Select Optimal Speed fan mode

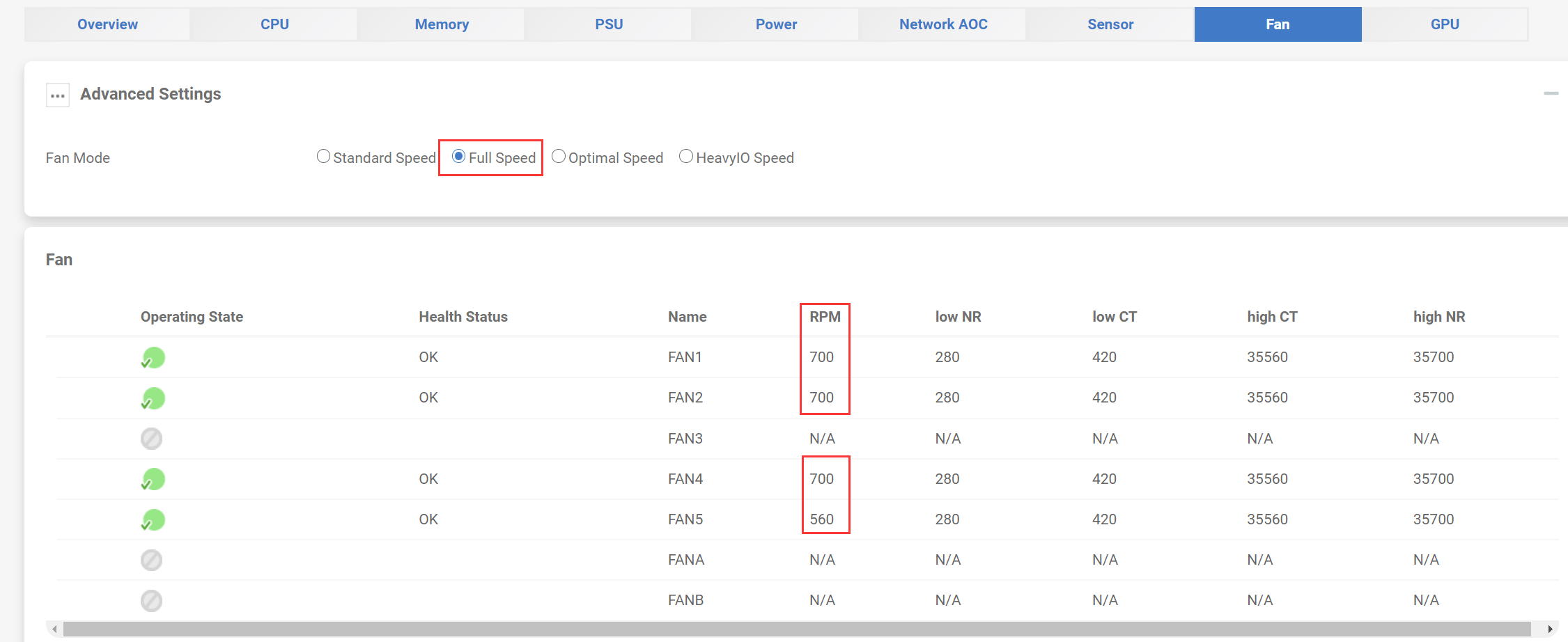[559, 157]
